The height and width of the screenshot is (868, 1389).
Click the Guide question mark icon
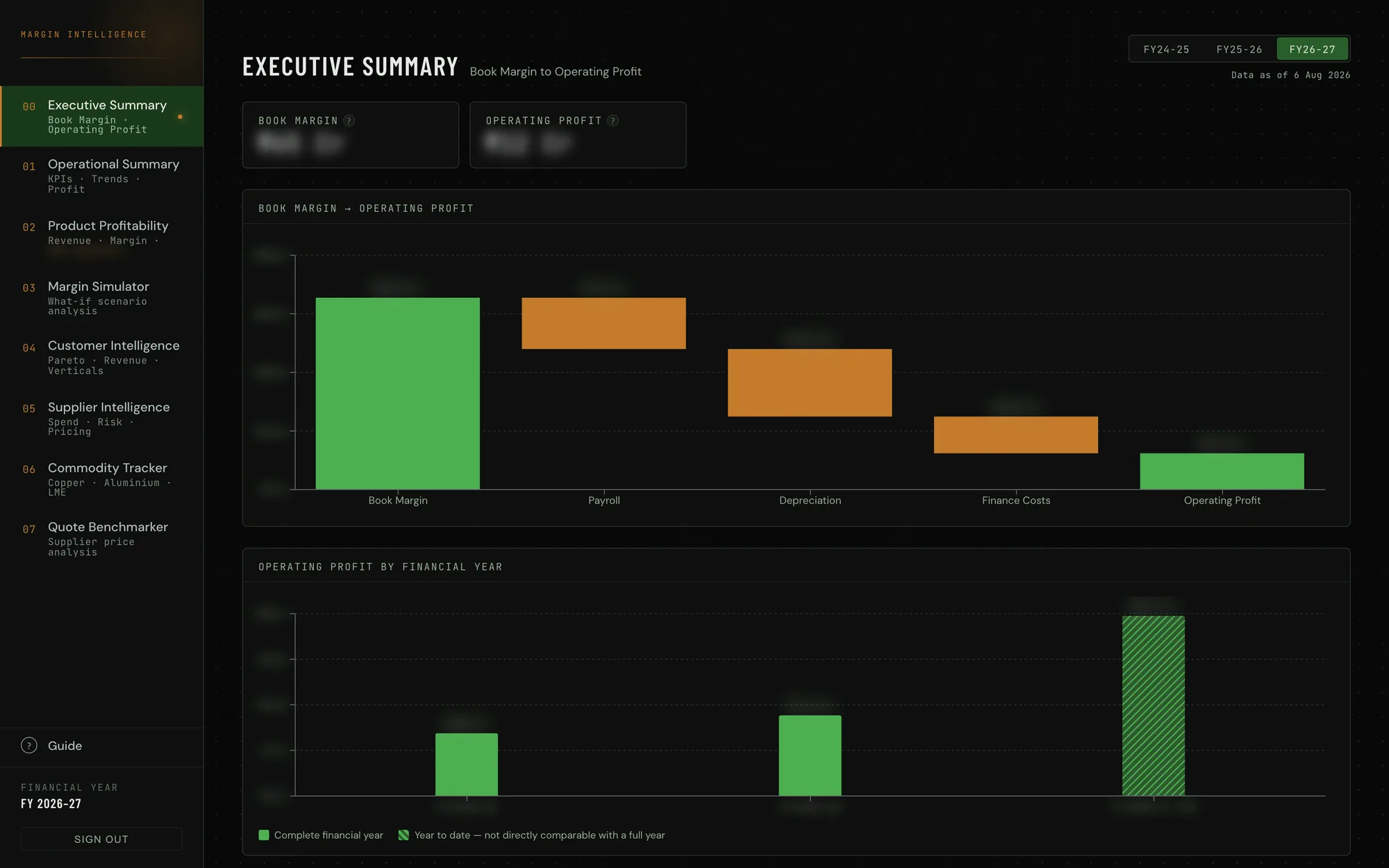coord(29,745)
